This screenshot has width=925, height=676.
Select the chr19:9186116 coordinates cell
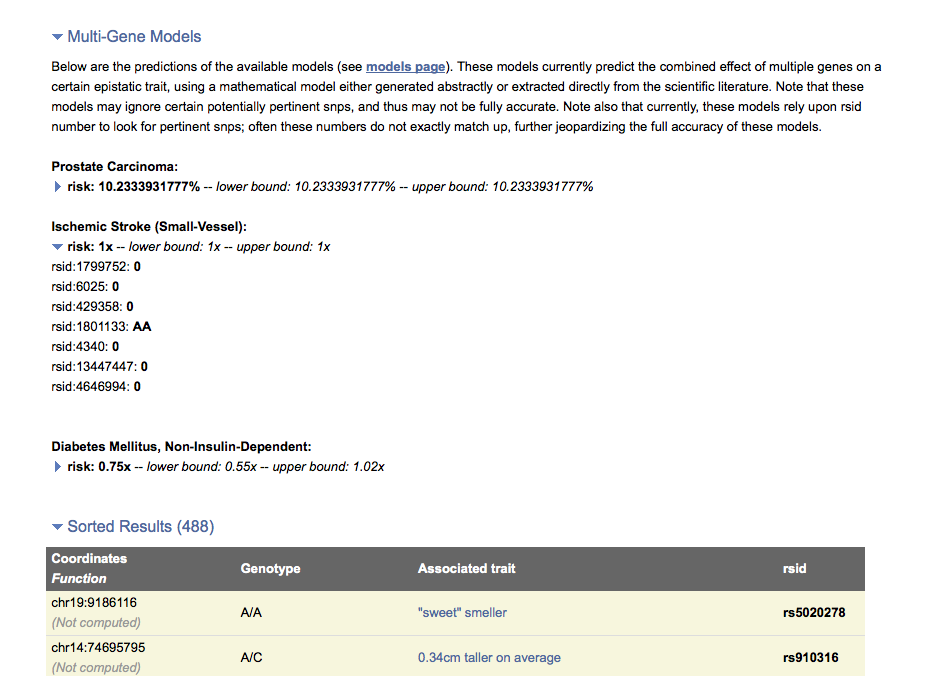point(94,603)
